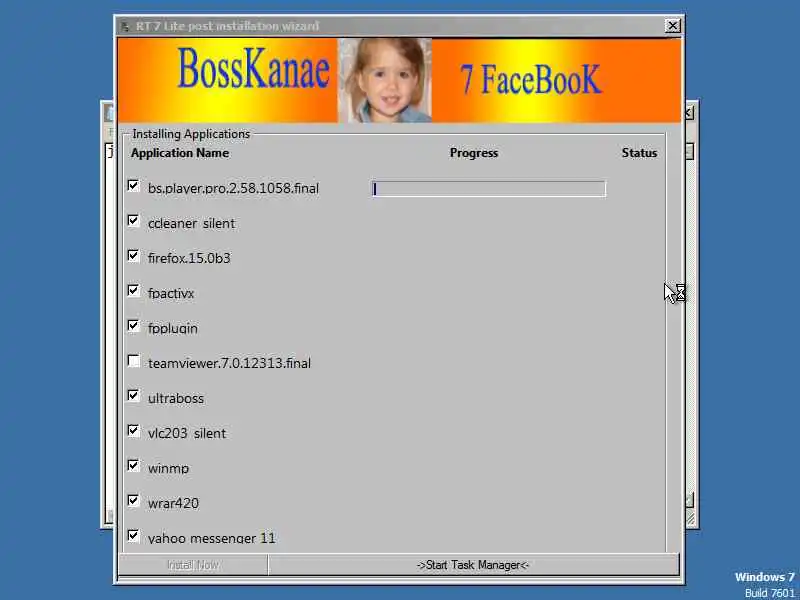Close the RT 7 Lite wizard window
The width and height of the screenshot is (800, 600).
click(x=673, y=26)
